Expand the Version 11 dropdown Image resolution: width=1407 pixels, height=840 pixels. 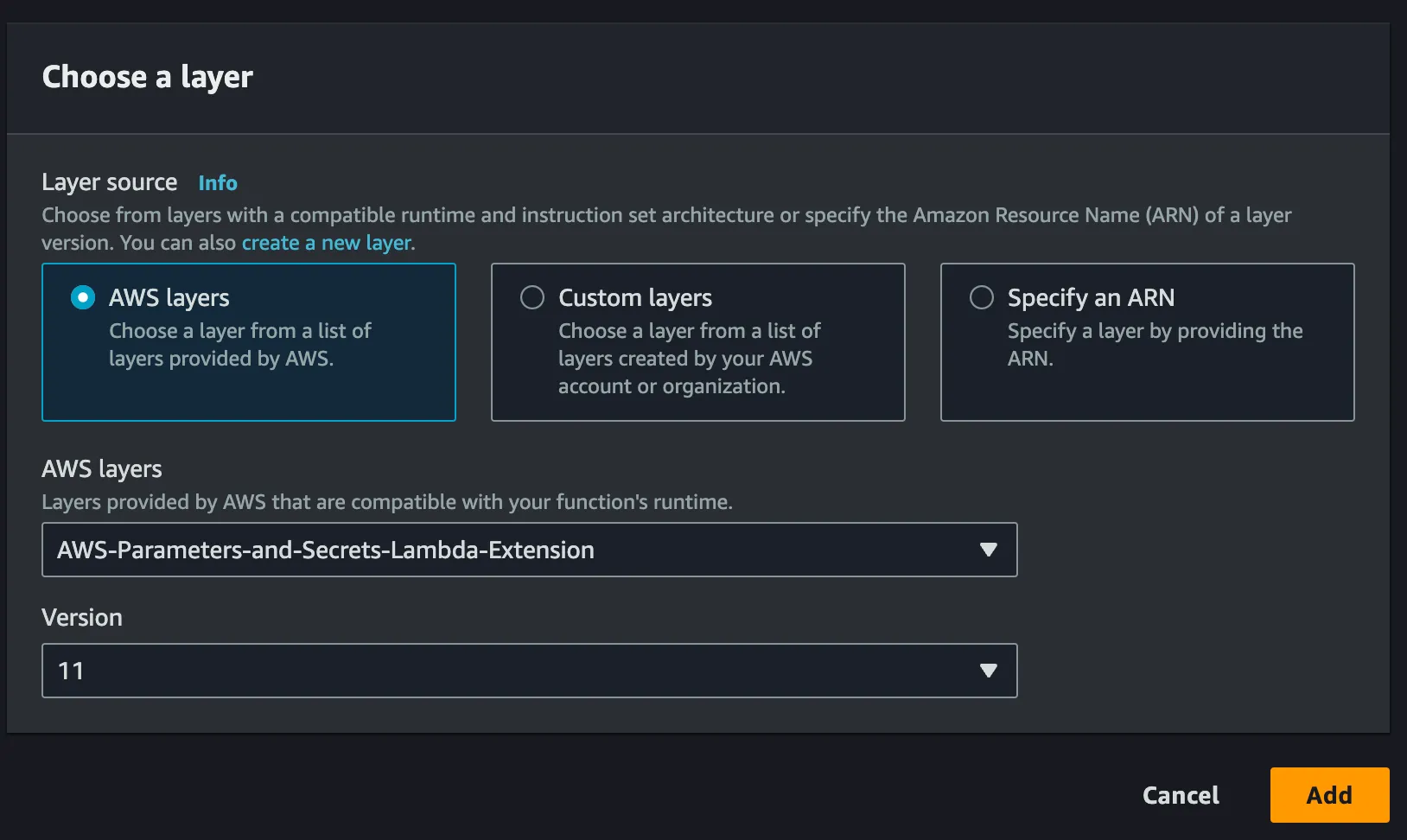click(519, 671)
